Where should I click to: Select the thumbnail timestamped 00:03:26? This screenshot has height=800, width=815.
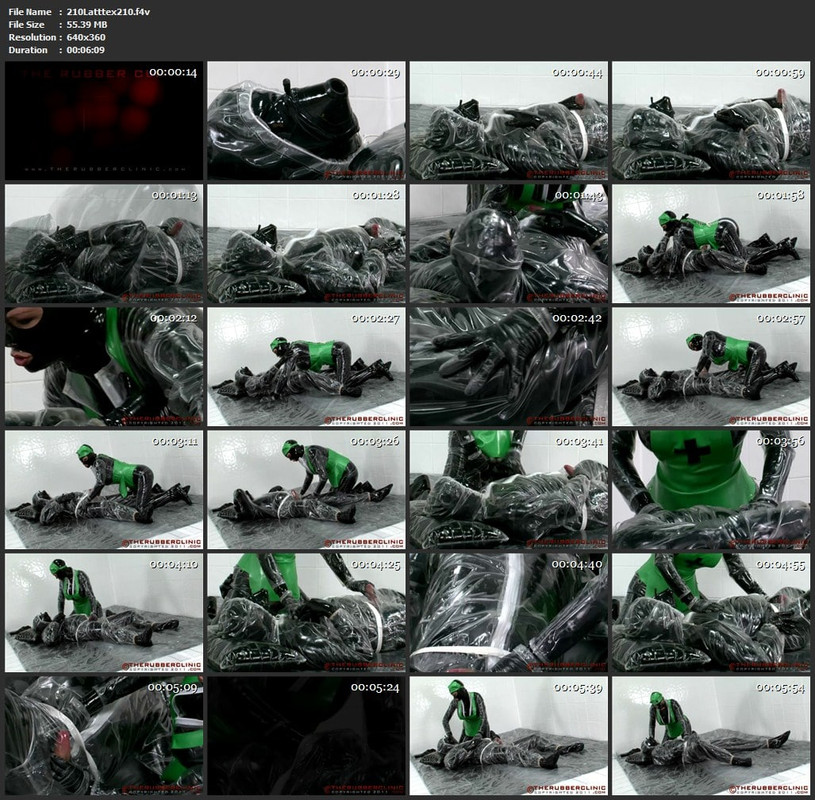tap(306, 490)
